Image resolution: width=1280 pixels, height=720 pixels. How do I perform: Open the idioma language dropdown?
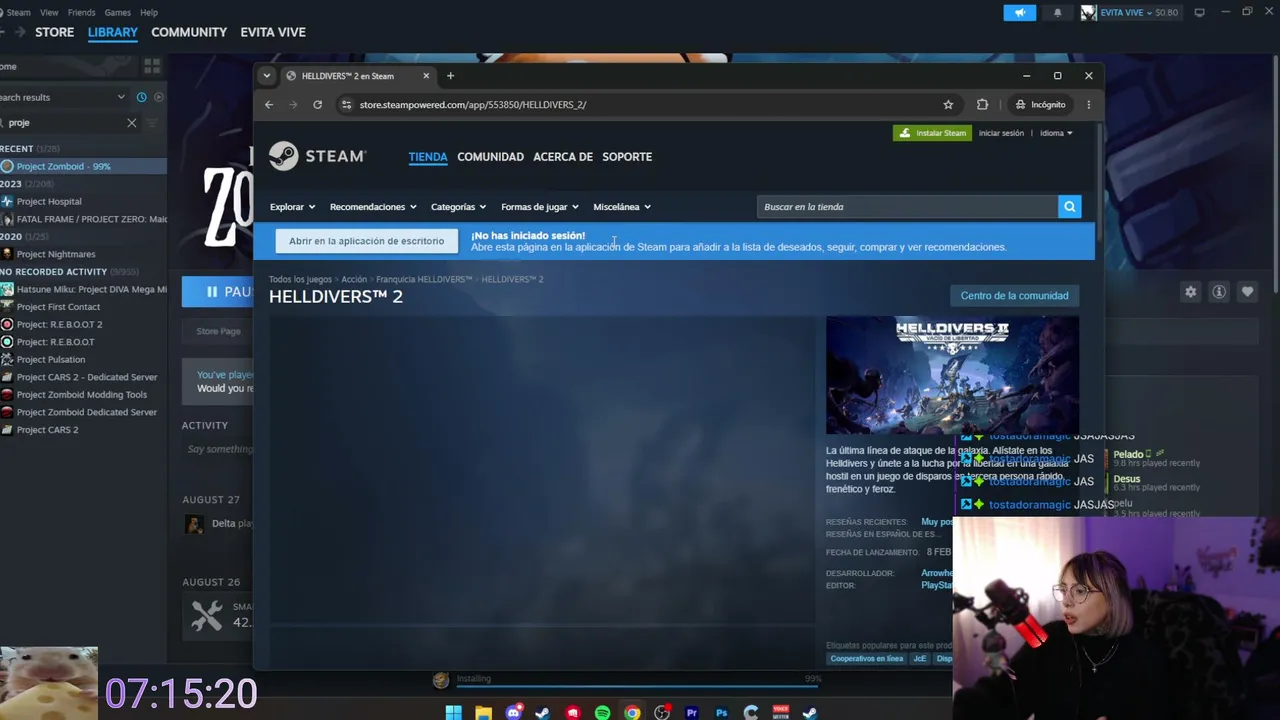[1056, 133]
